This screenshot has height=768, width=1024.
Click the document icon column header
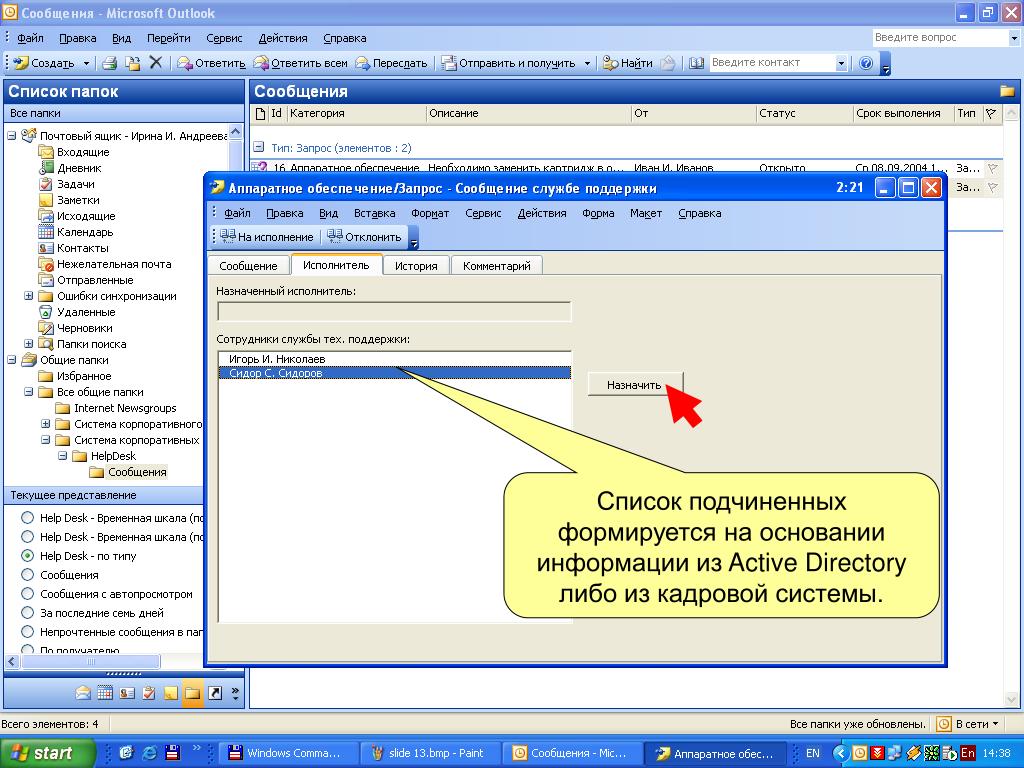pyautogui.click(x=261, y=114)
